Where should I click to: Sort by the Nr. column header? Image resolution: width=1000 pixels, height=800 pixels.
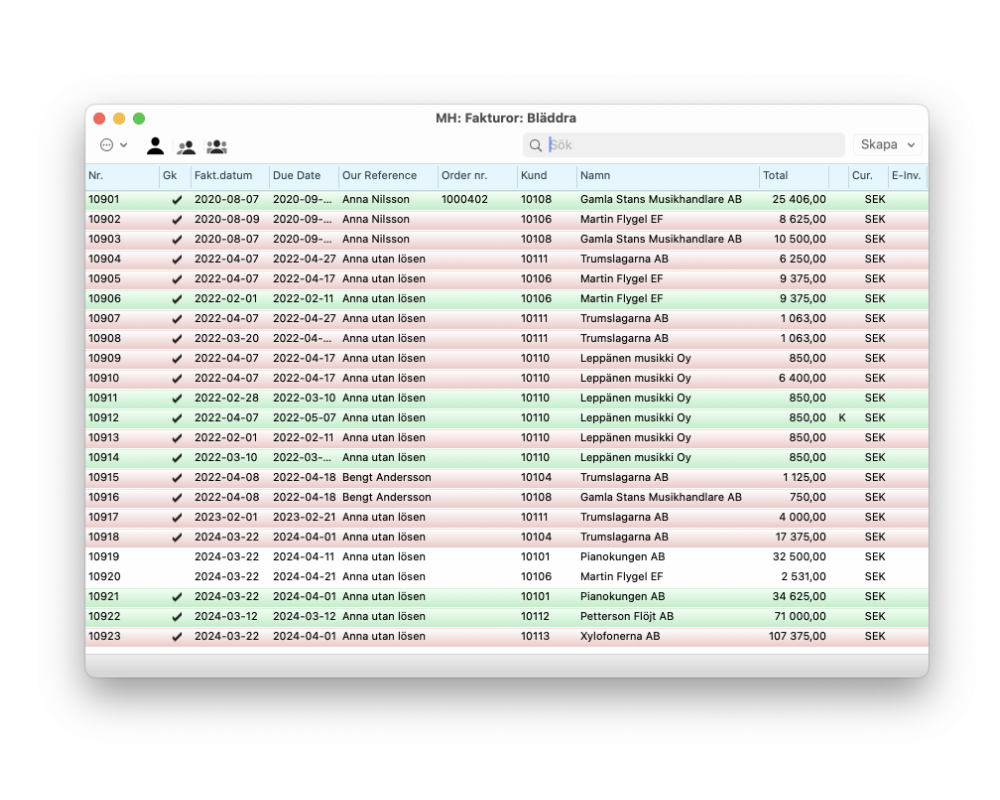[122, 175]
